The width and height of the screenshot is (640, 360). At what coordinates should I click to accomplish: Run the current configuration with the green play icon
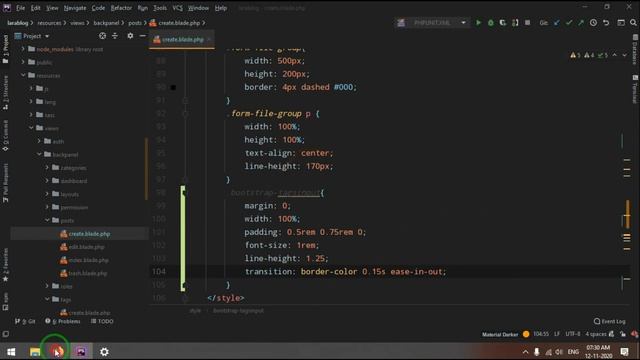[478, 23]
